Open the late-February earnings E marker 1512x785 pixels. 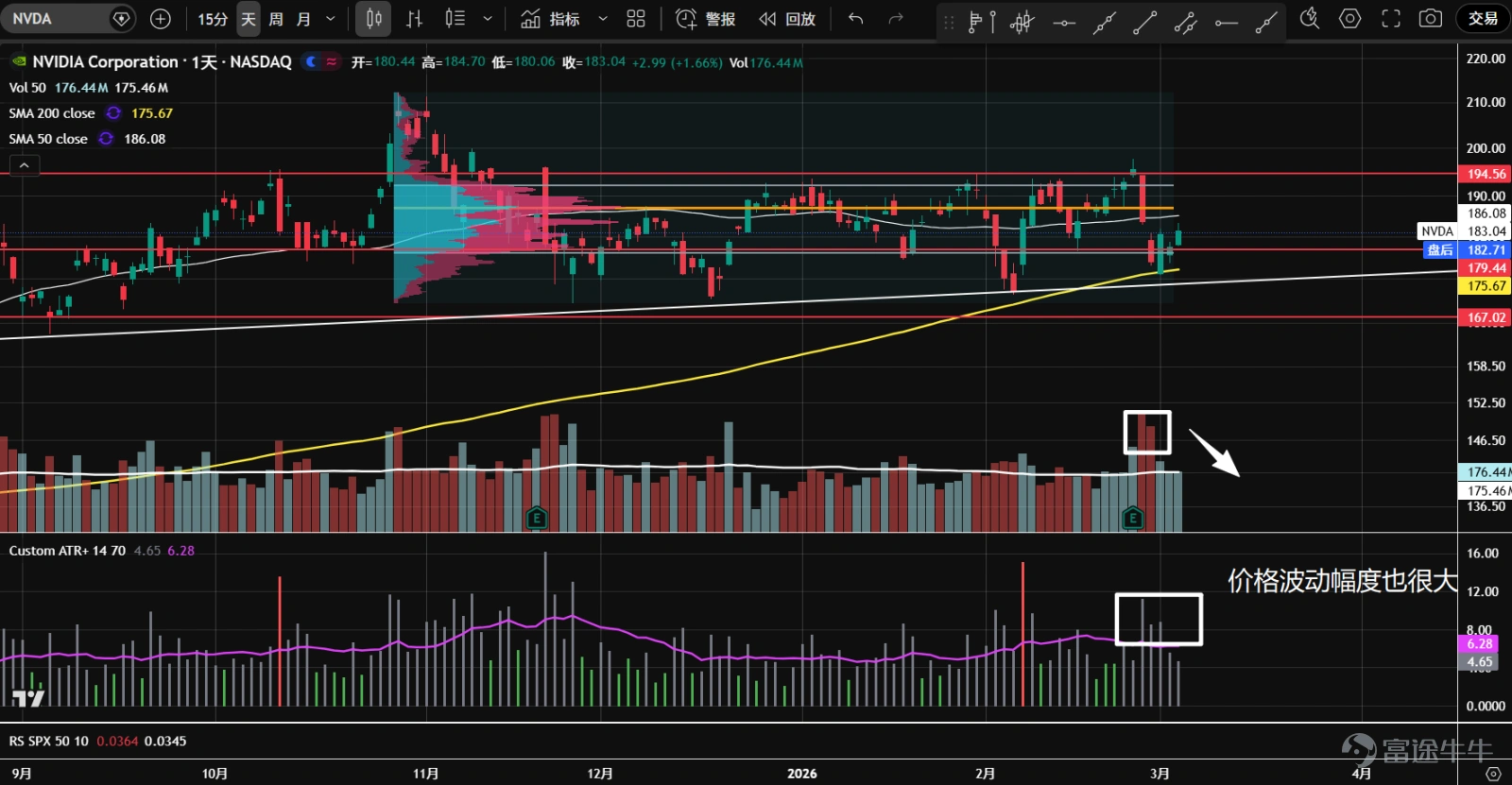click(1132, 518)
